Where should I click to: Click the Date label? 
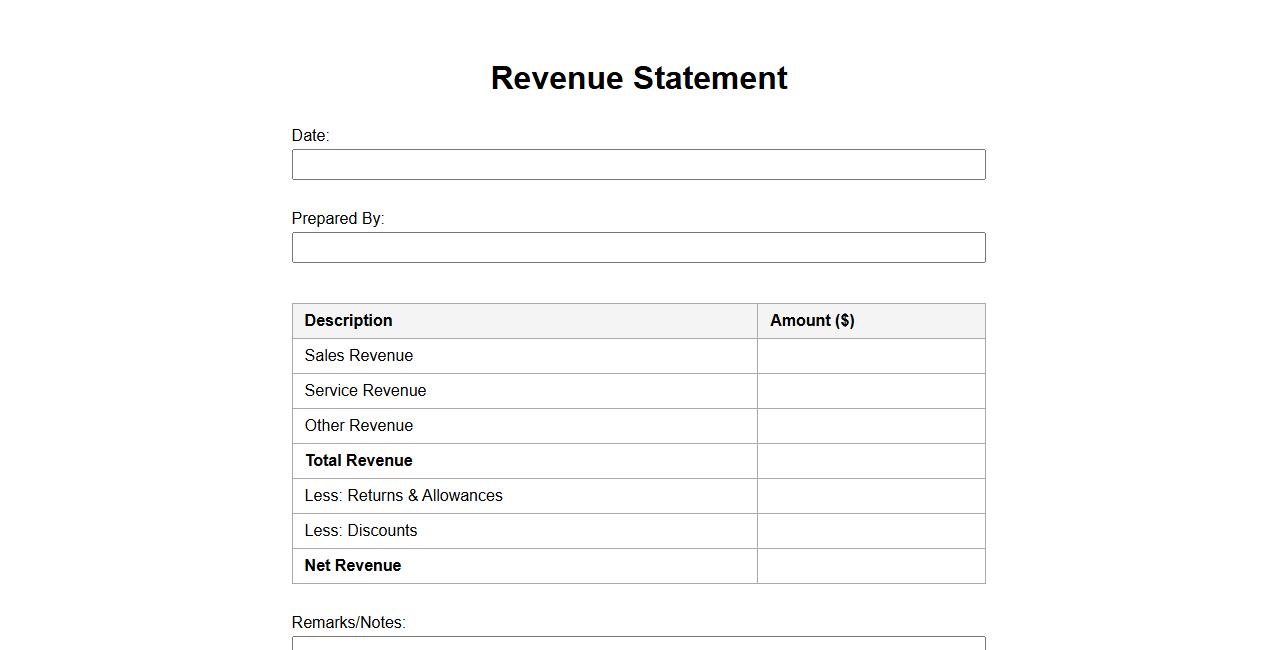click(310, 136)
